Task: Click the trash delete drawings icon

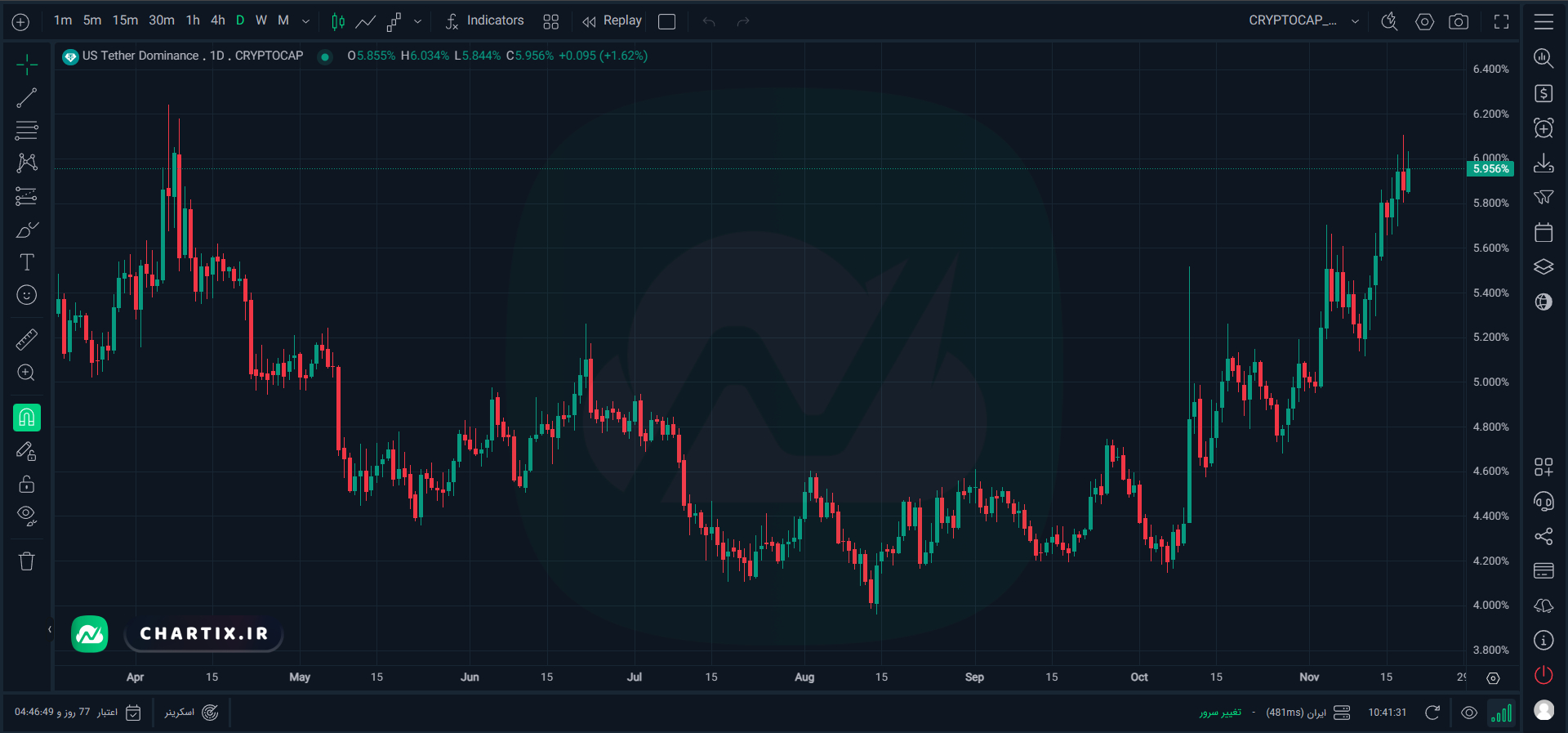Action: (27, 561)
